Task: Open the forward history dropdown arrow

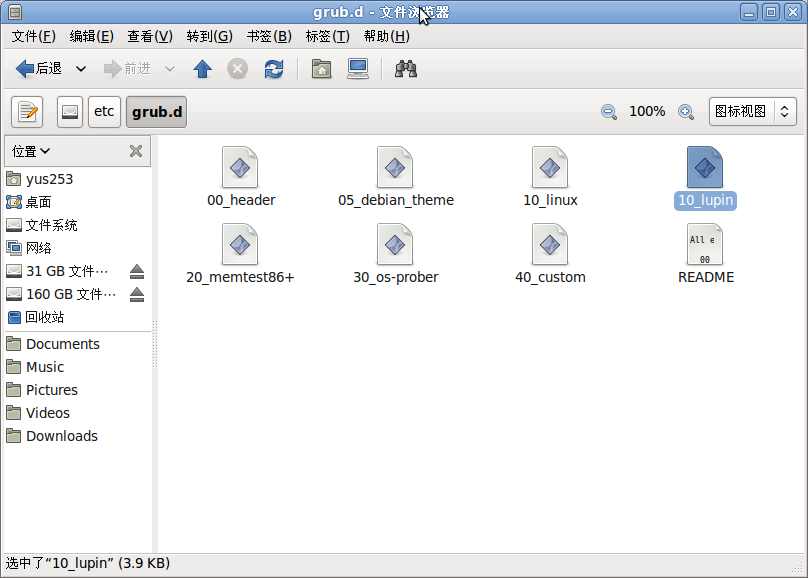Action: [170, 69]
